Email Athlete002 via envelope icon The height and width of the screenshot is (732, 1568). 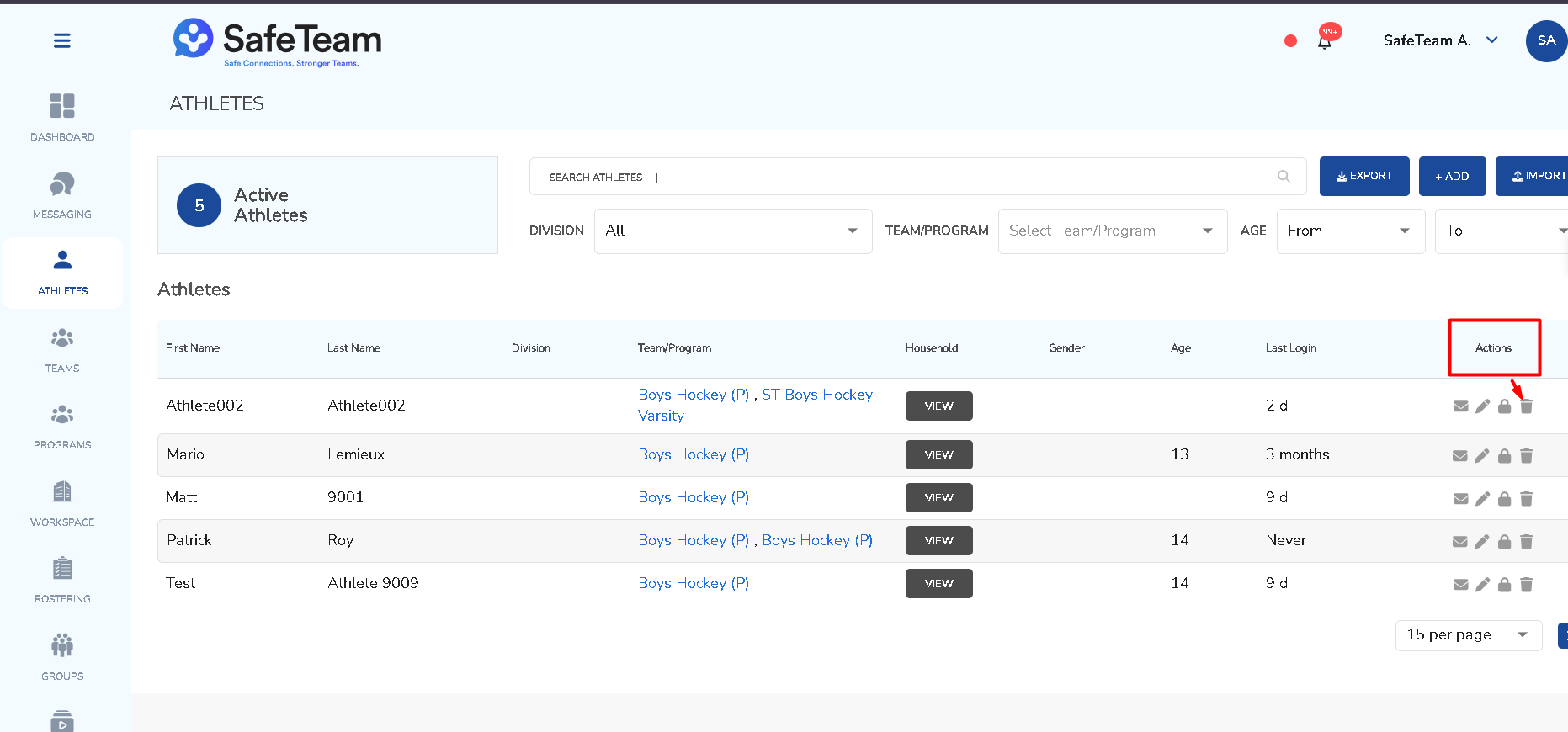tap(1460, 406)
